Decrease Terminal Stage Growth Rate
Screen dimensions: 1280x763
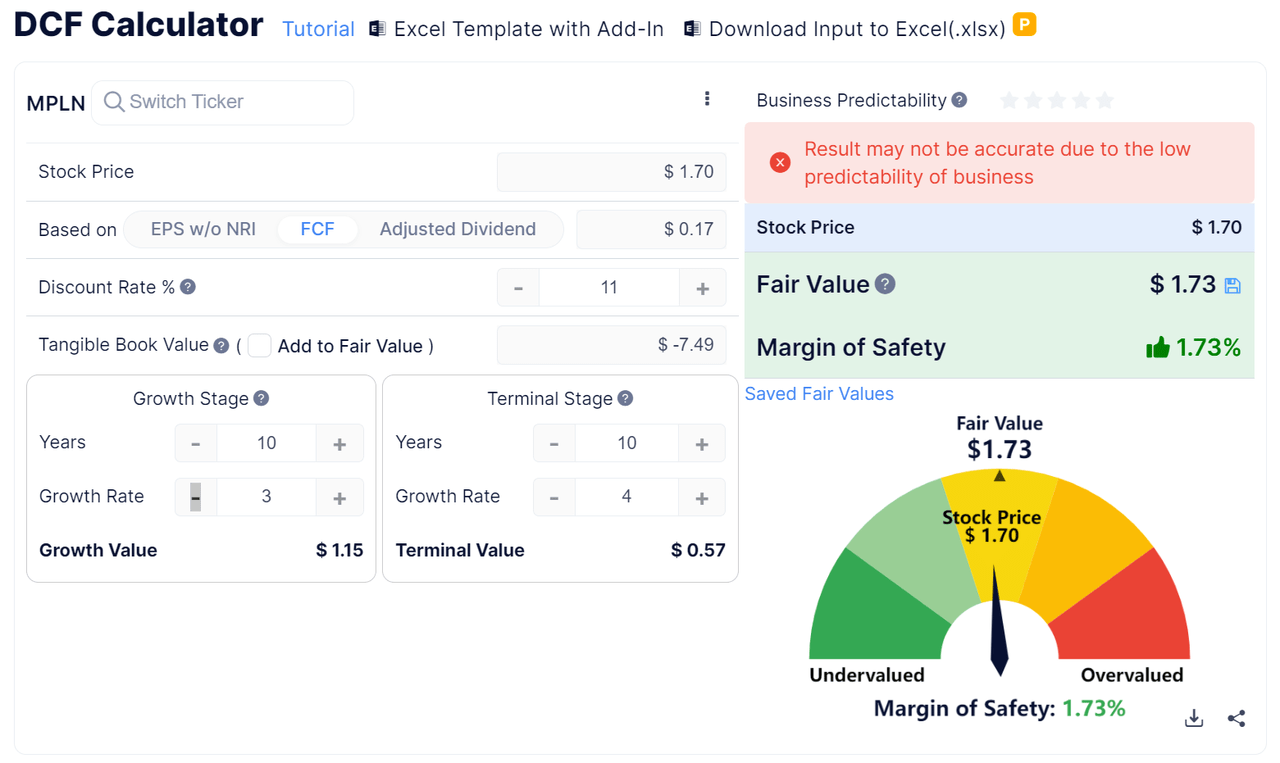point(554,497)
